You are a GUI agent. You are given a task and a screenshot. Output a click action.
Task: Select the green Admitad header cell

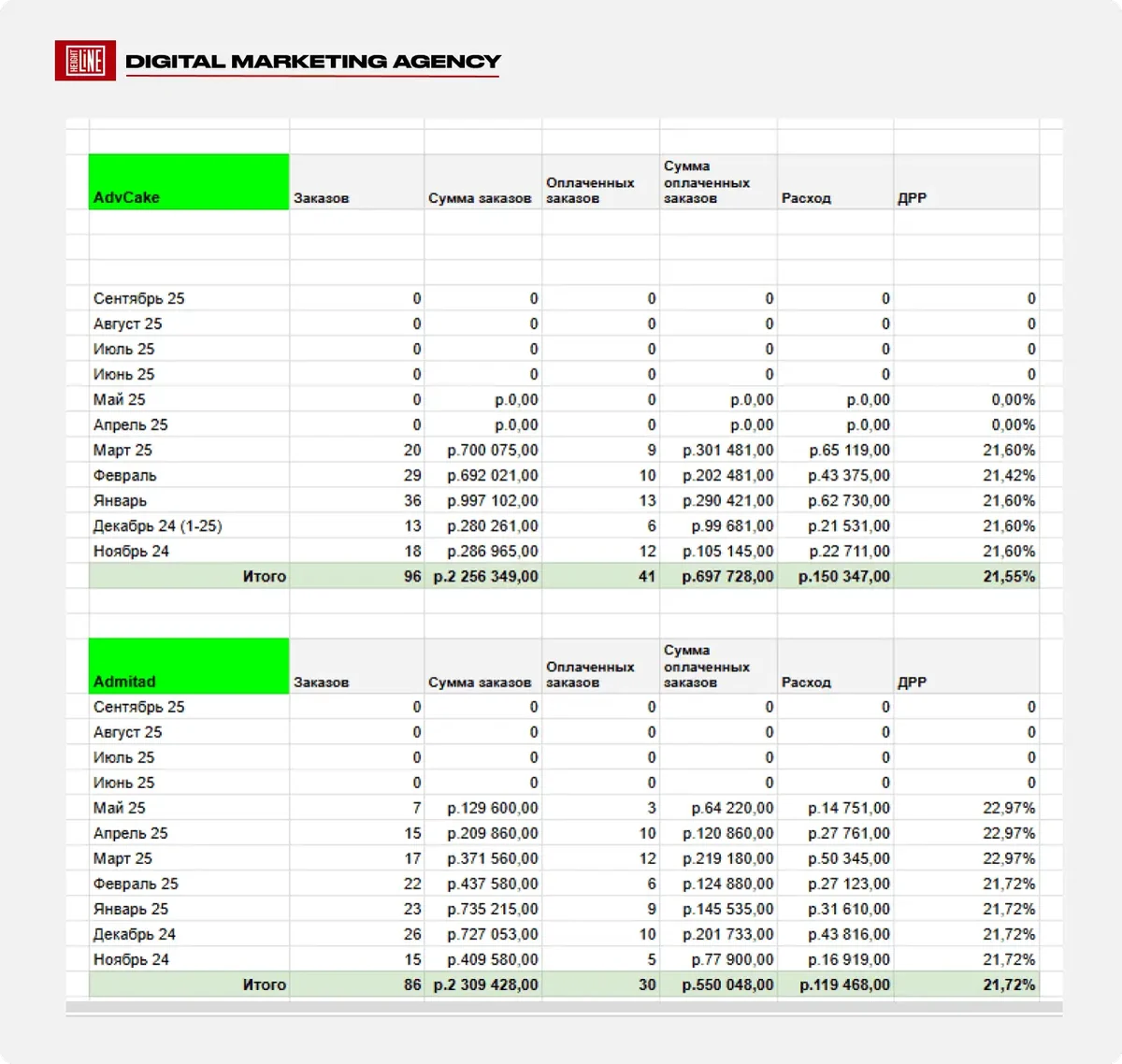[189, 666]
